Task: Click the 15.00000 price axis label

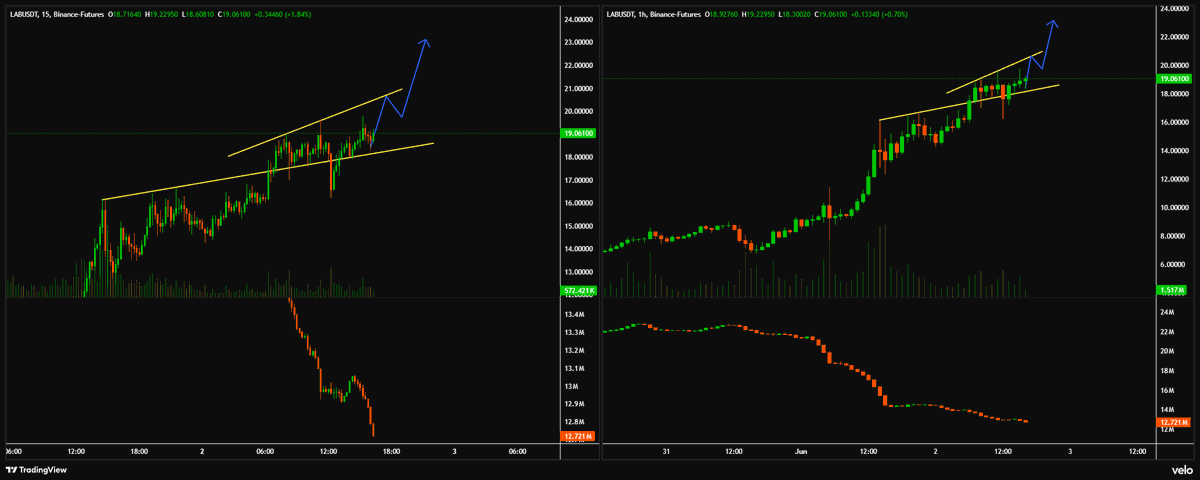Action: pos(581,226)
